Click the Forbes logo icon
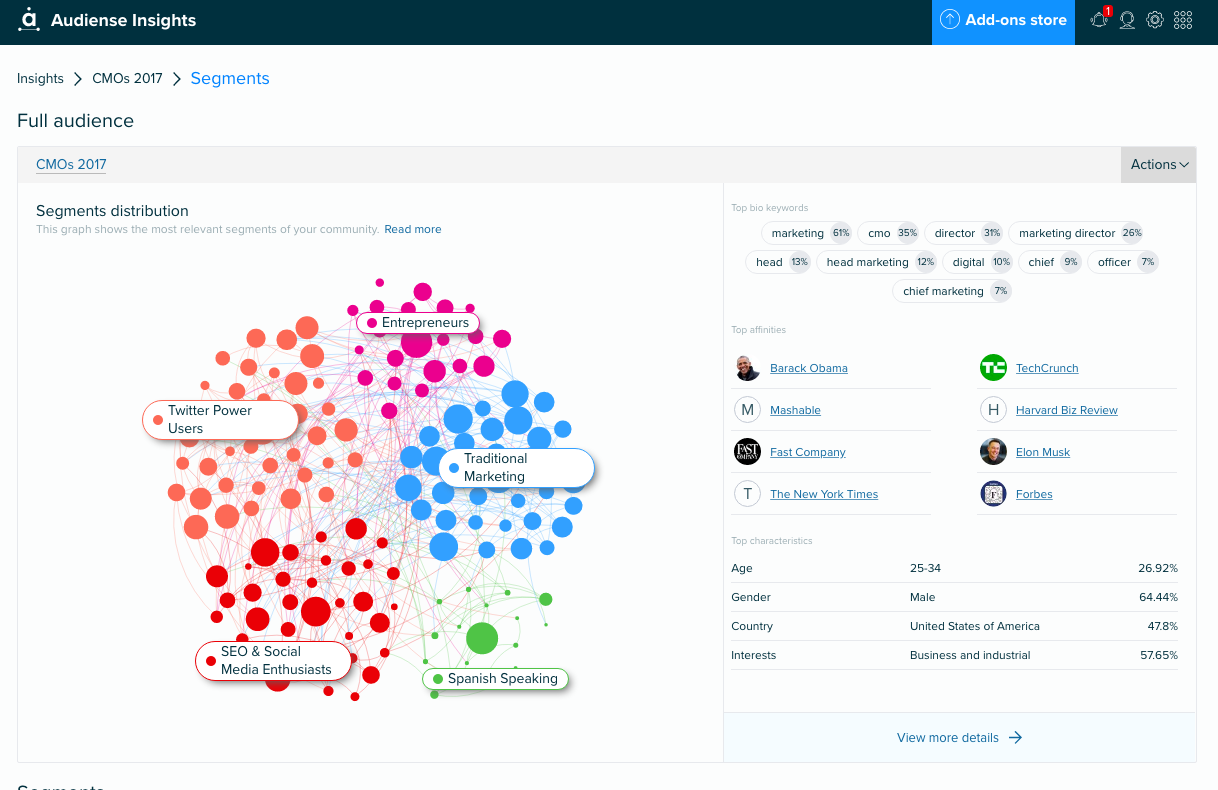Screen dimensions: 1218x790 point(993,494)
